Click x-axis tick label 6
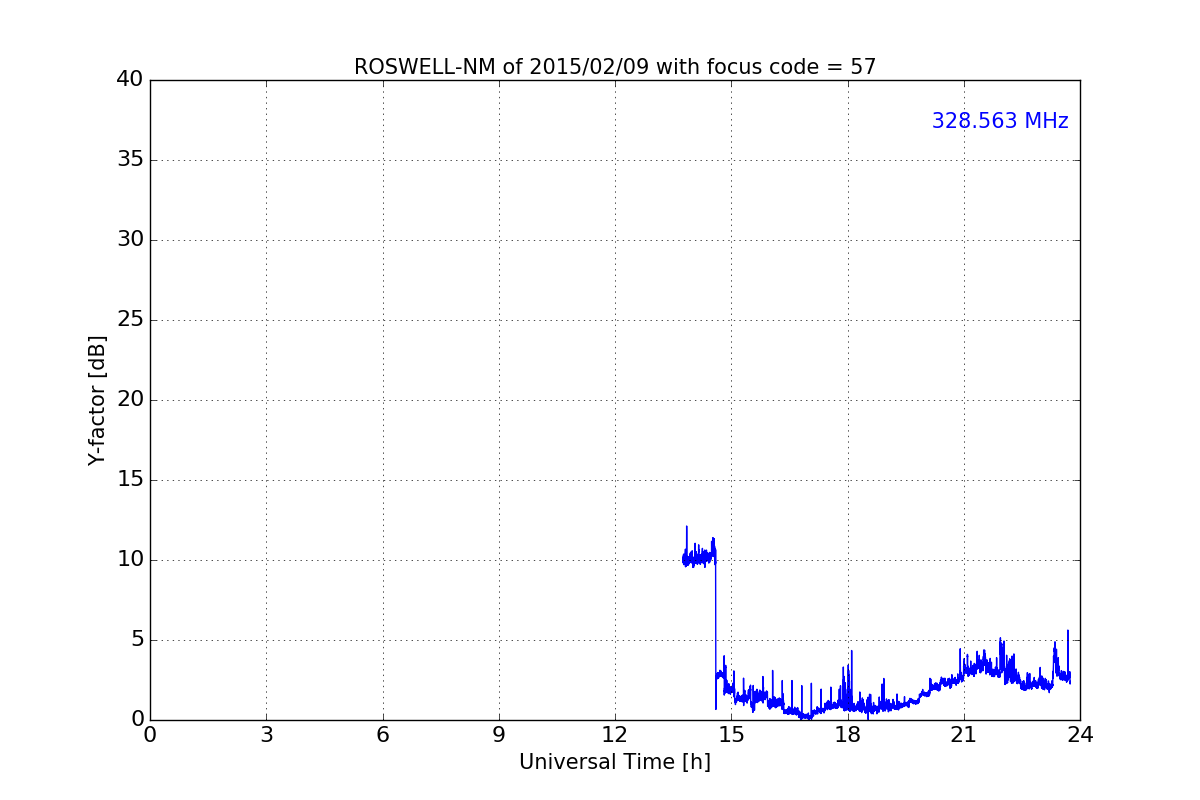 coord(383,735)
